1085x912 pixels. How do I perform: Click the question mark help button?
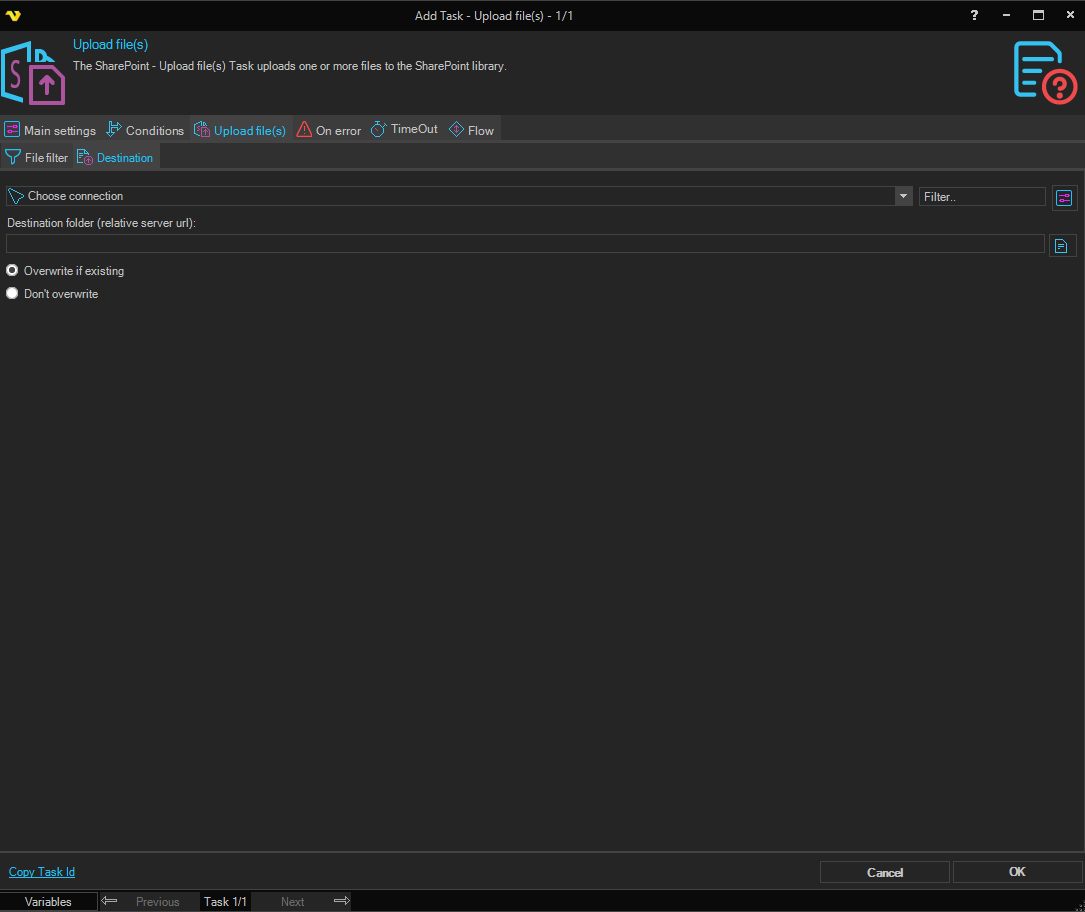click(974, 15)
